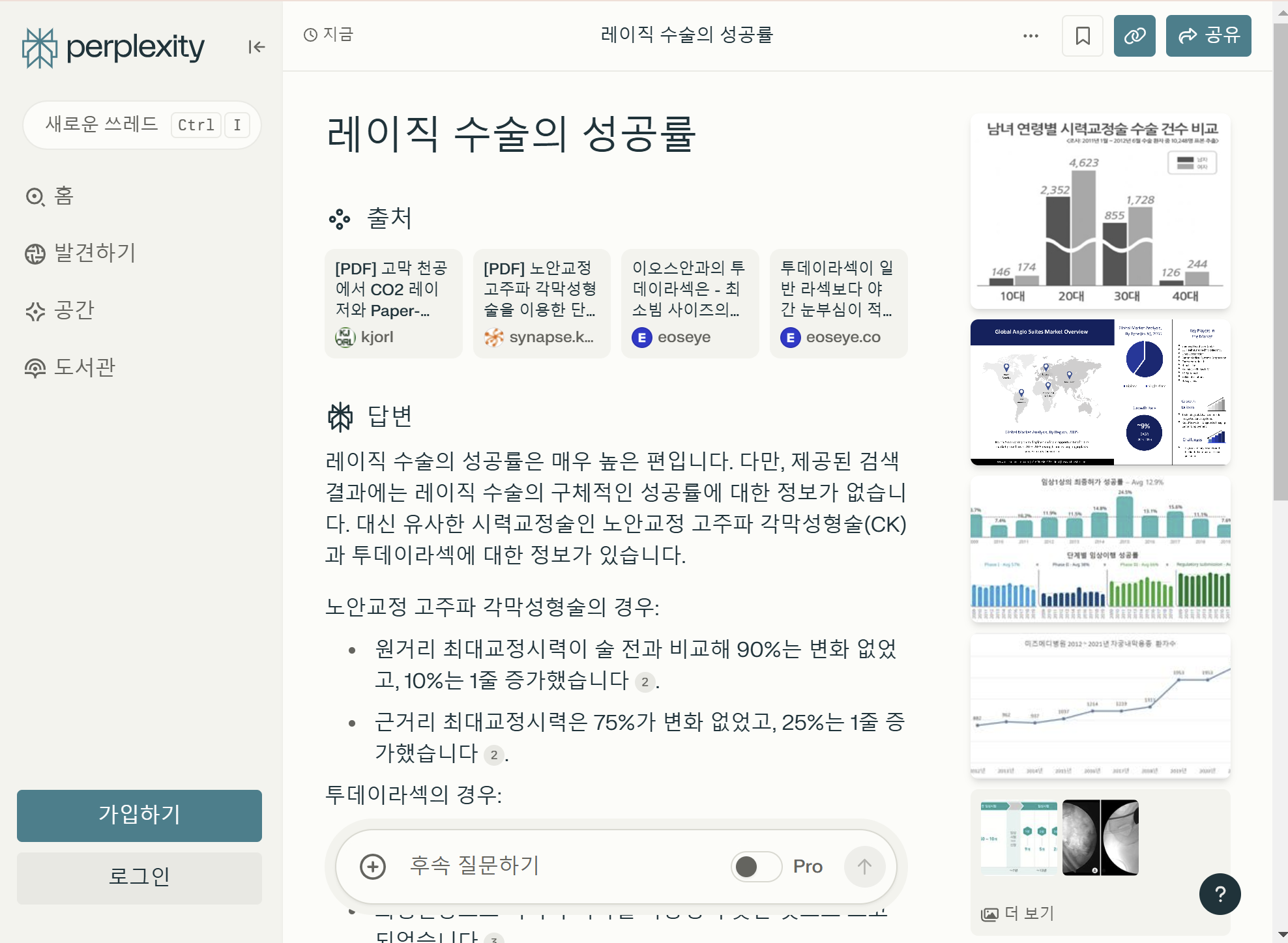This screenshot has width=1288, height=943.
Task: Click the thread title in the top bar
Action: coord(686,35)
